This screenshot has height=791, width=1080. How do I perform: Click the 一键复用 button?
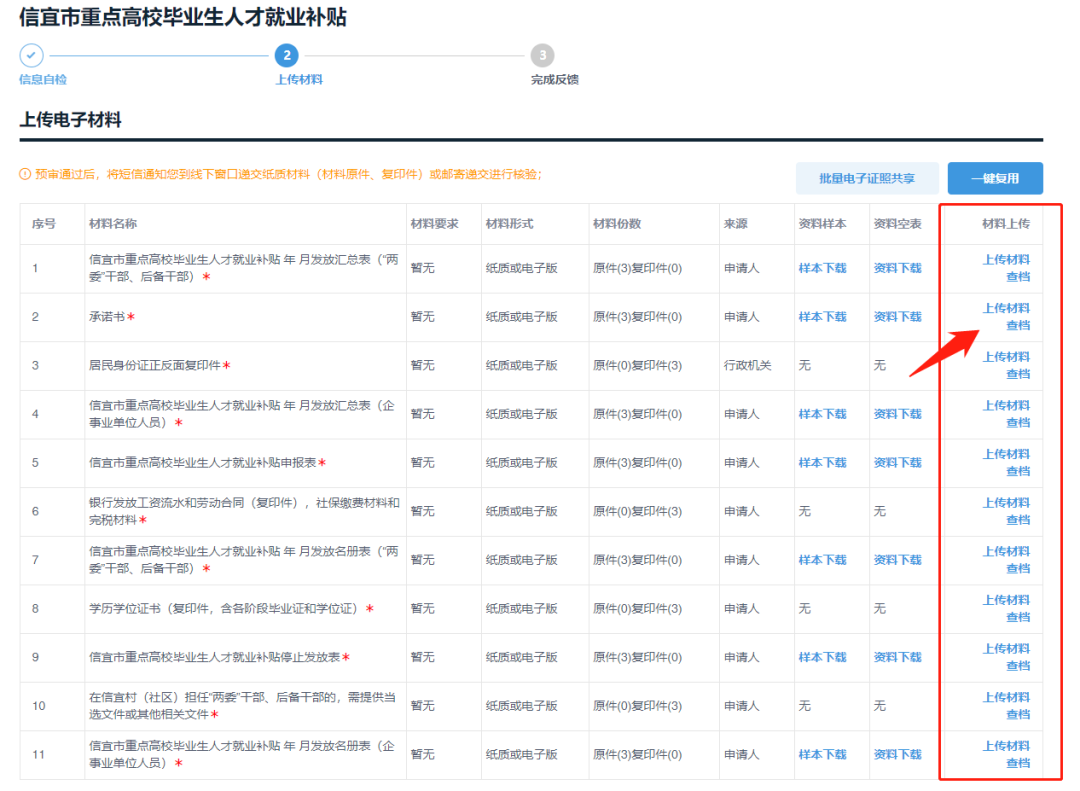coord(995,178)
